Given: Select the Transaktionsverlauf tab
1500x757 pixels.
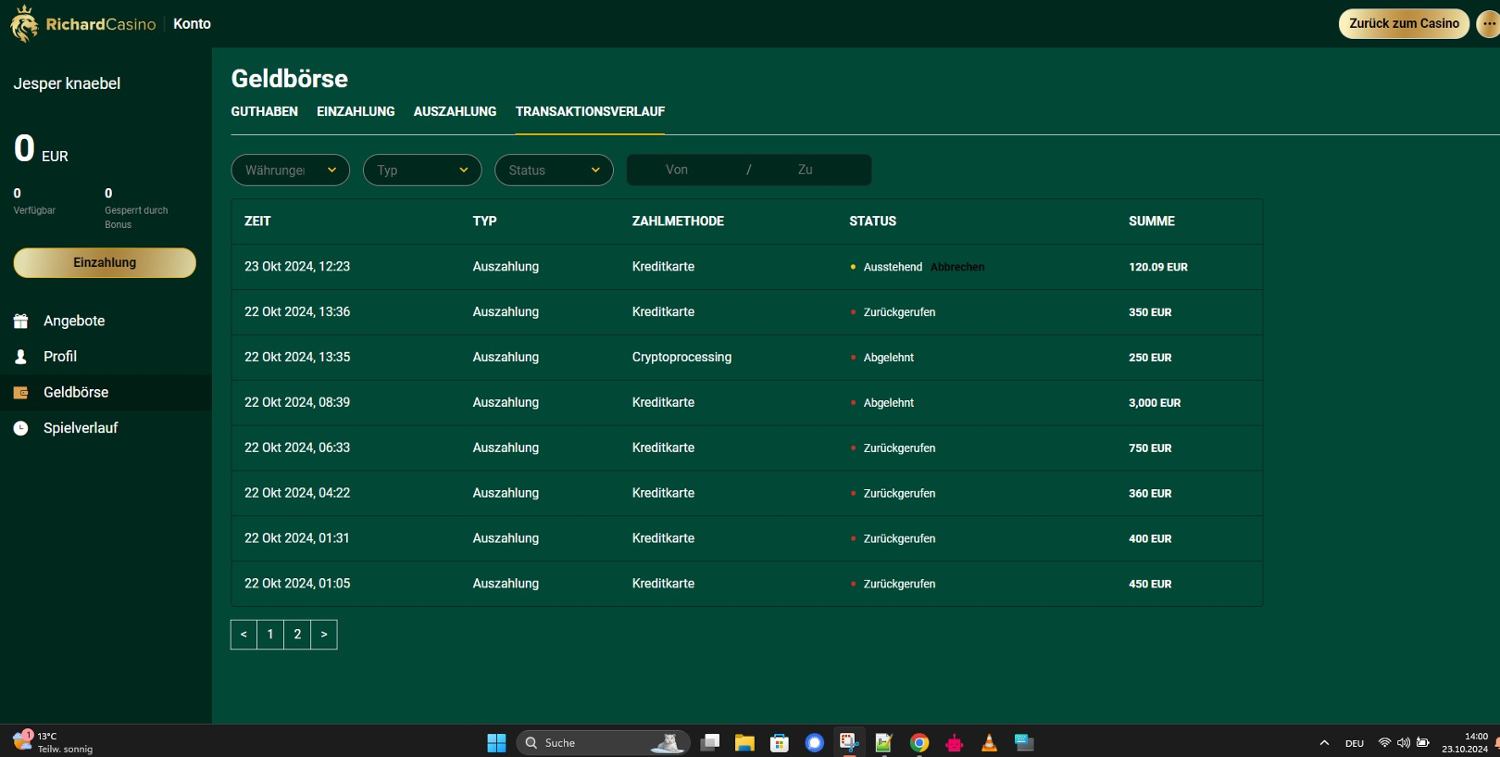Looking at the screenshot, I should pyautogui.click(x=590, y=112).
